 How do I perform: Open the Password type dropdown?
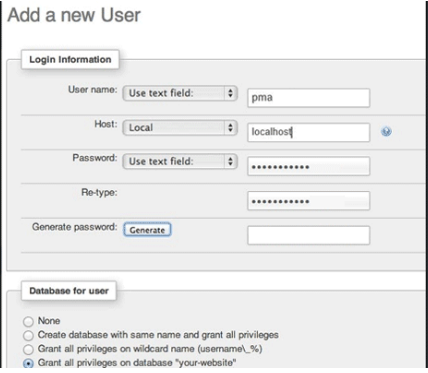pos(180,161)
